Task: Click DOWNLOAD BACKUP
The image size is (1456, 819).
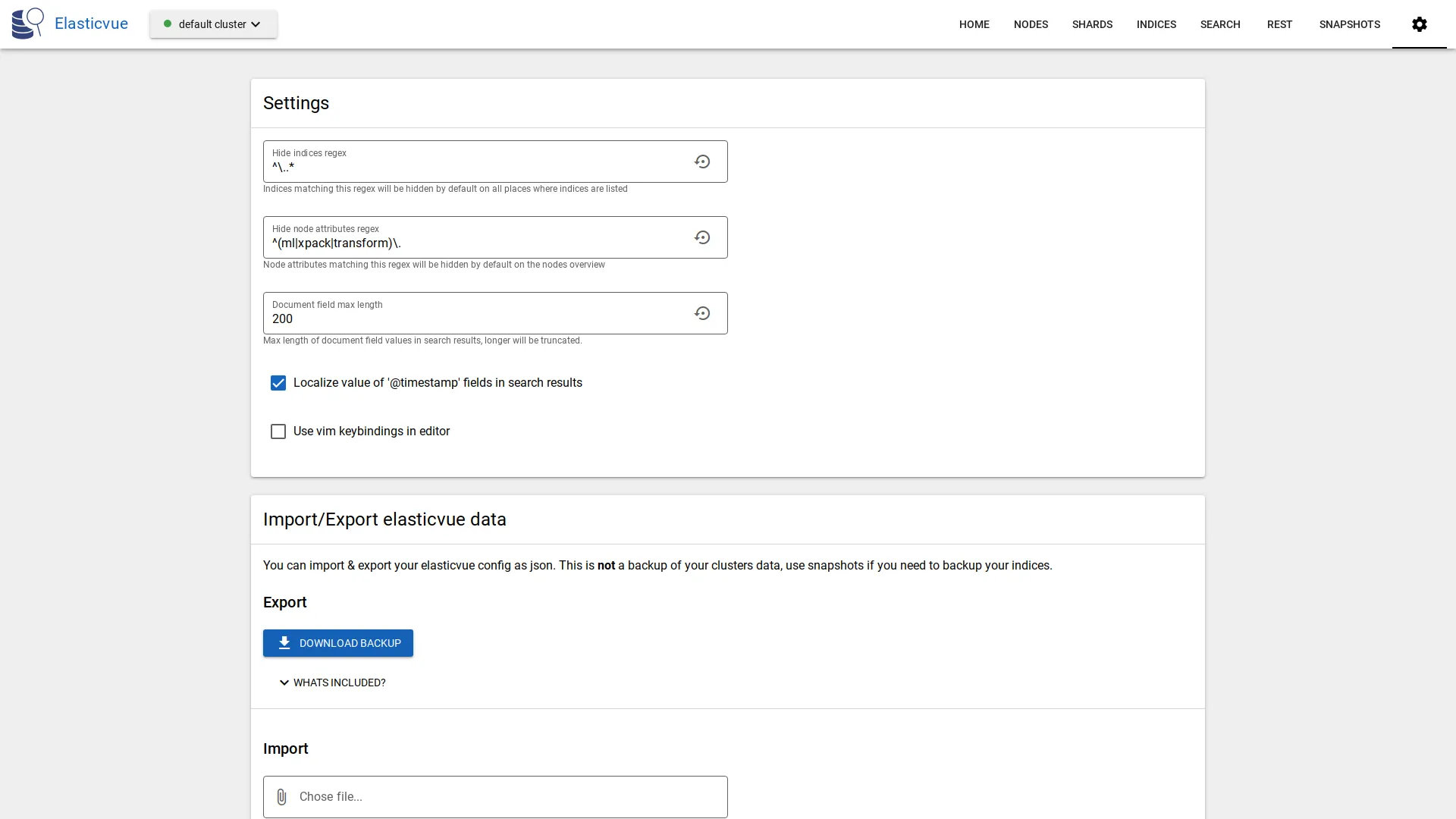Action: coord(338,642)
